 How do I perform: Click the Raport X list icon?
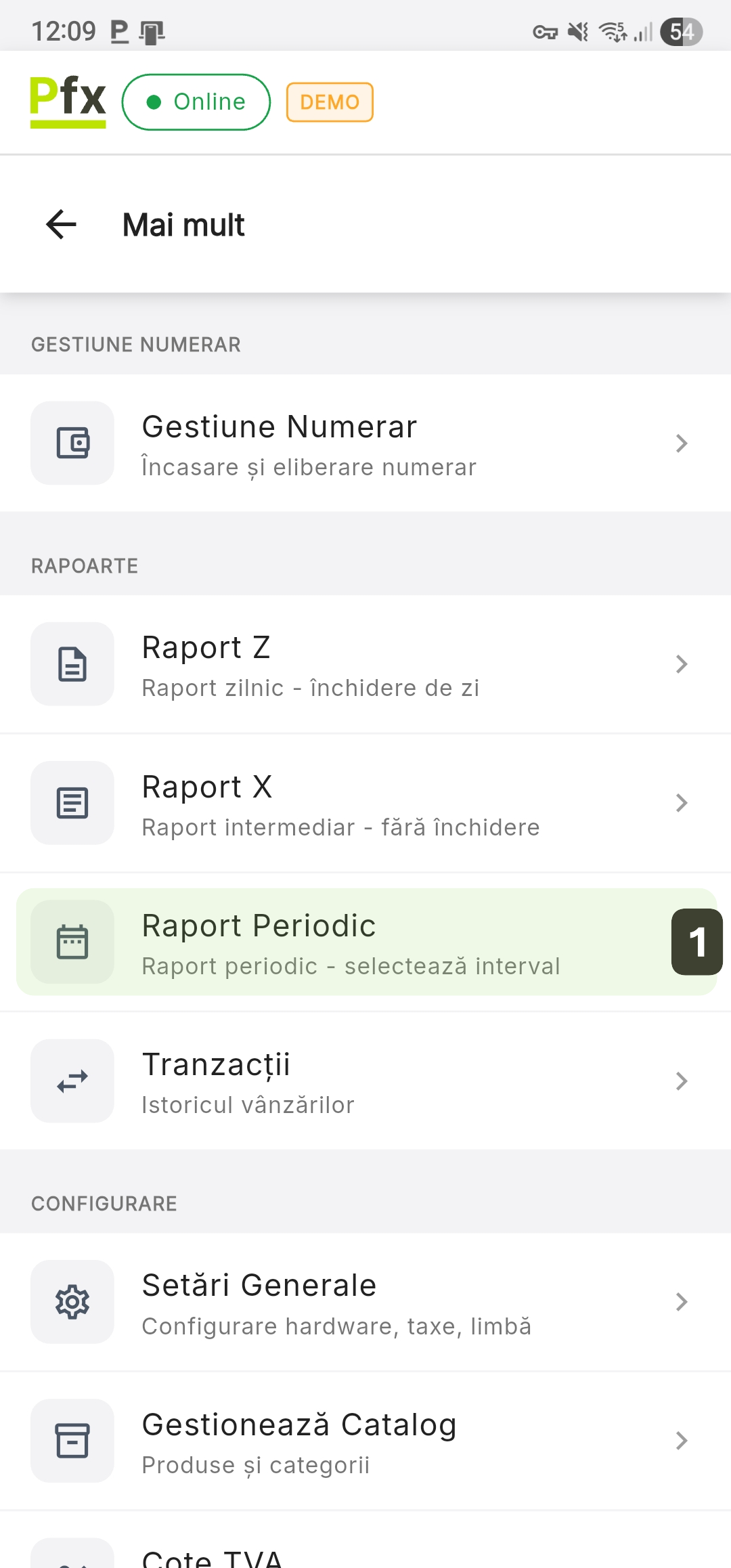(72, 803)
